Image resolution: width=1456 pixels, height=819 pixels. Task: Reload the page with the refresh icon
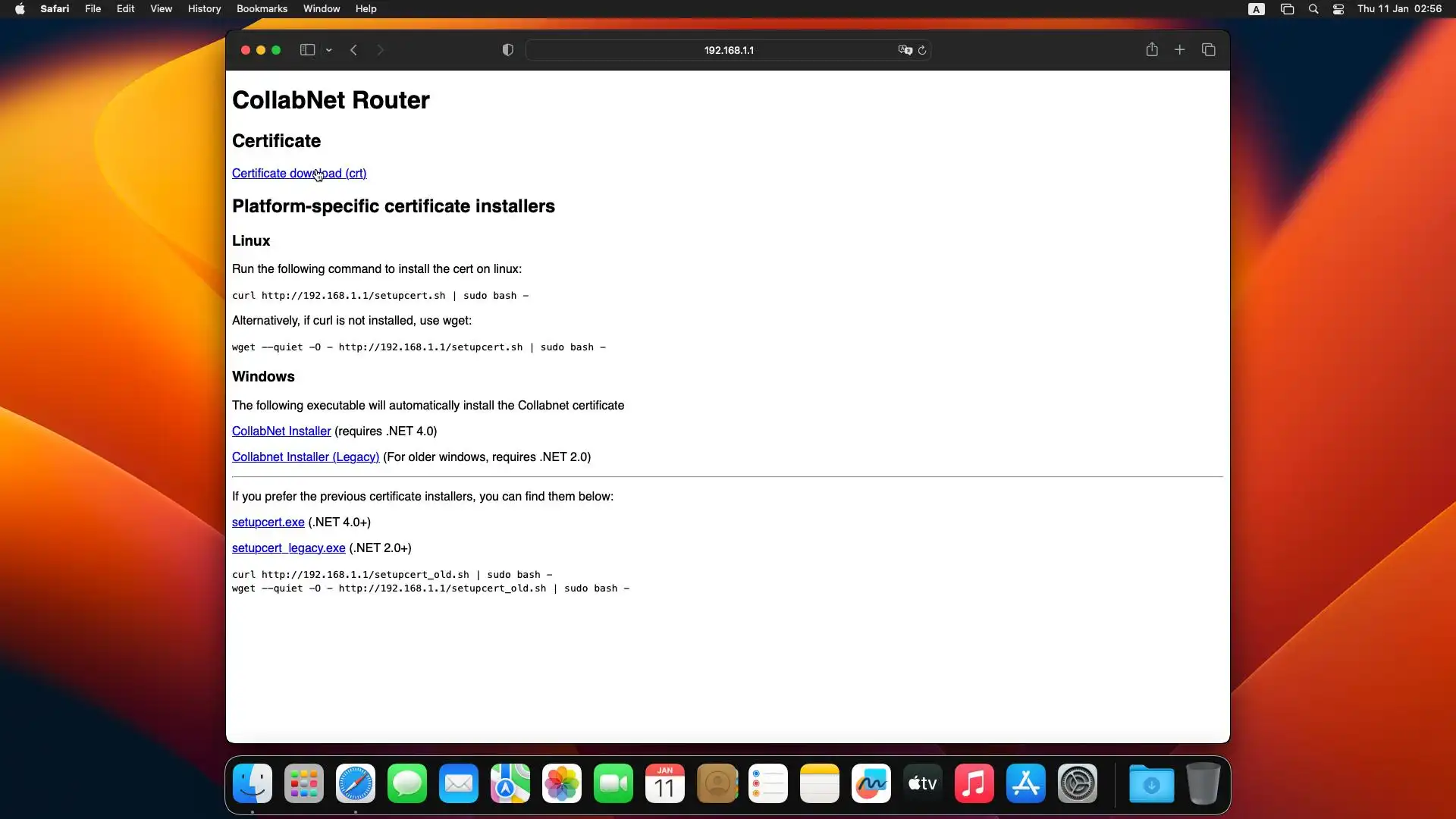[922, 50]
